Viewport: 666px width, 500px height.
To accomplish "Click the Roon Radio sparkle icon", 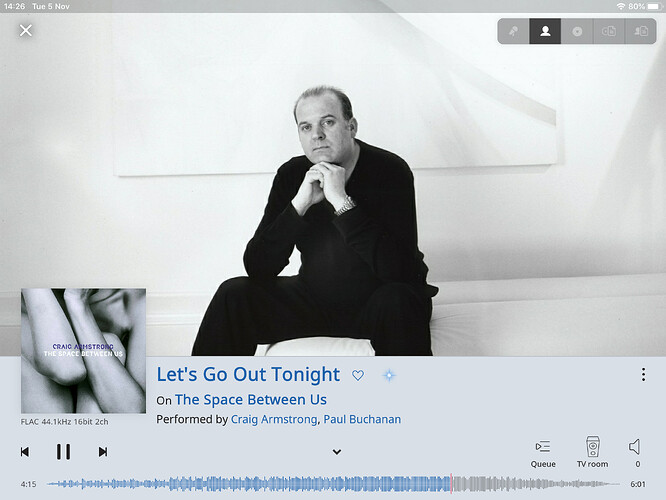I will click(x=389, y=375).
